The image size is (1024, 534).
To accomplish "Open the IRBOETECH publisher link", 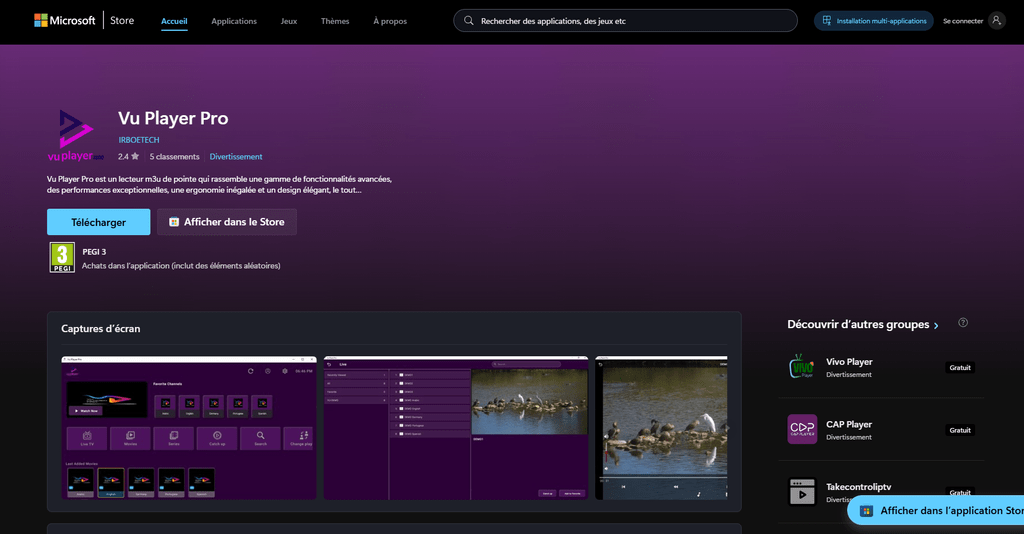I will (x=138, y=140).
